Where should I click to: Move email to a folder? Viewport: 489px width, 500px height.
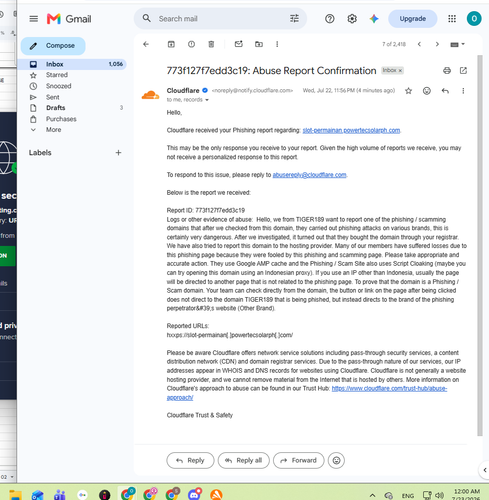click(259, 44)
